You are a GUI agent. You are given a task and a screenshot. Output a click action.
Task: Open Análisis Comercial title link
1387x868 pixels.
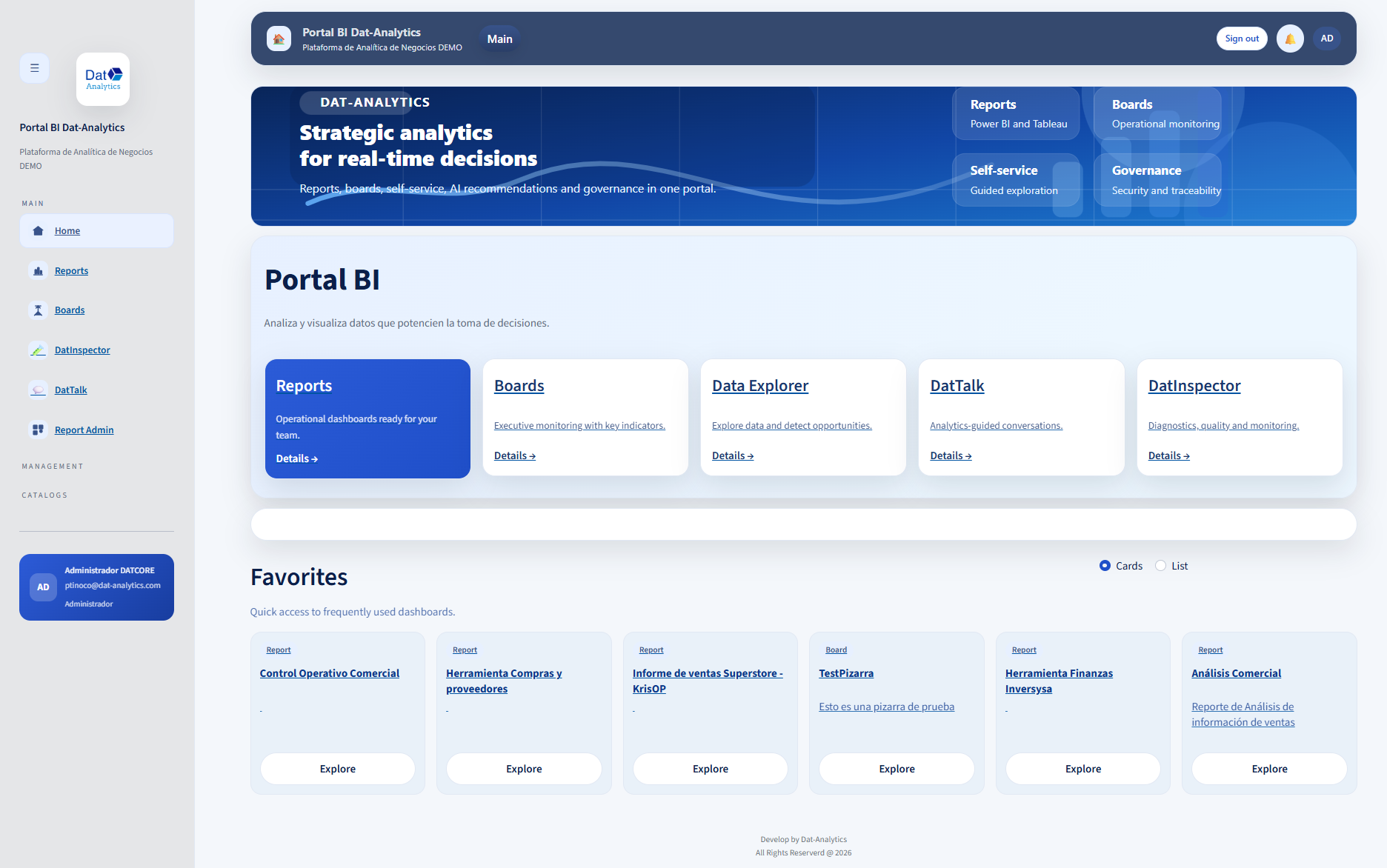tap(1236, 673)
